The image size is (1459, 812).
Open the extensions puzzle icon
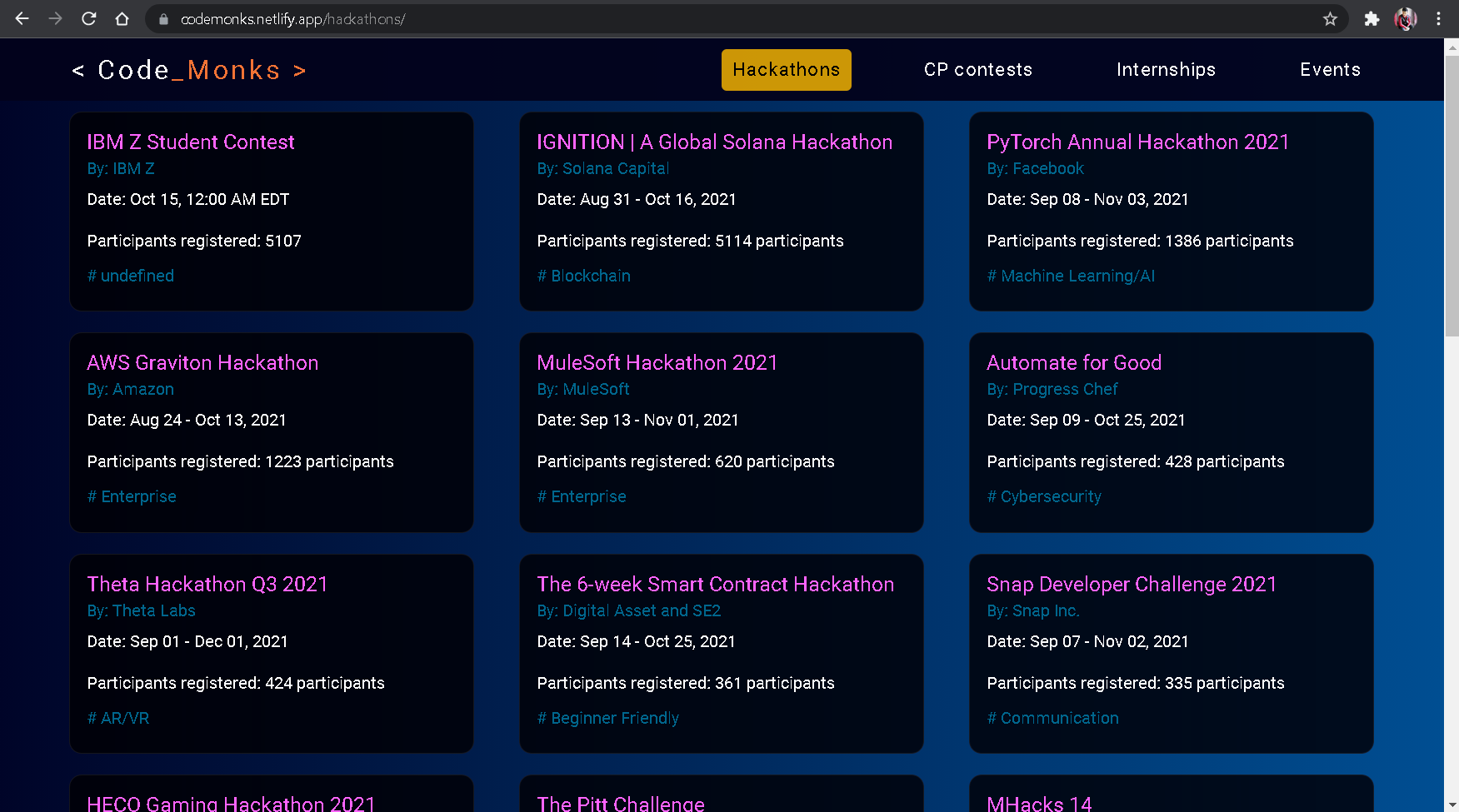click(x=1372, y=18)
